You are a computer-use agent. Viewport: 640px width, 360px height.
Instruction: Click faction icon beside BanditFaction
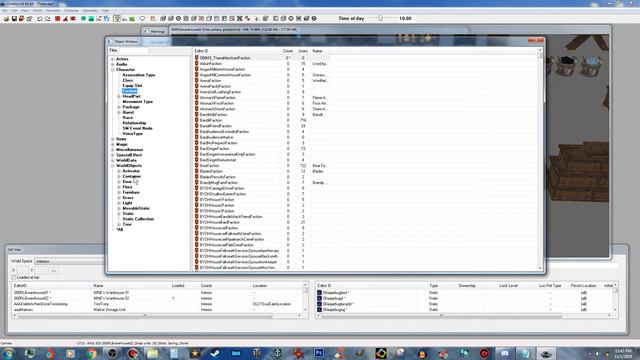point(197,120)
